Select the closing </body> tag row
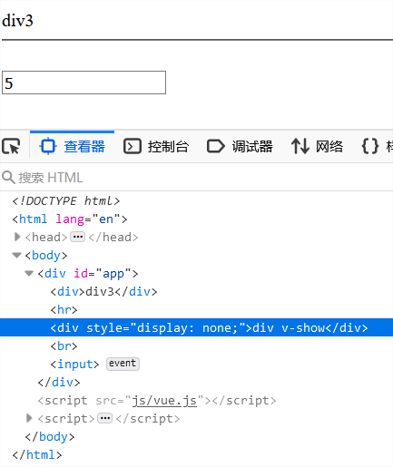 (x=50, y=437)
